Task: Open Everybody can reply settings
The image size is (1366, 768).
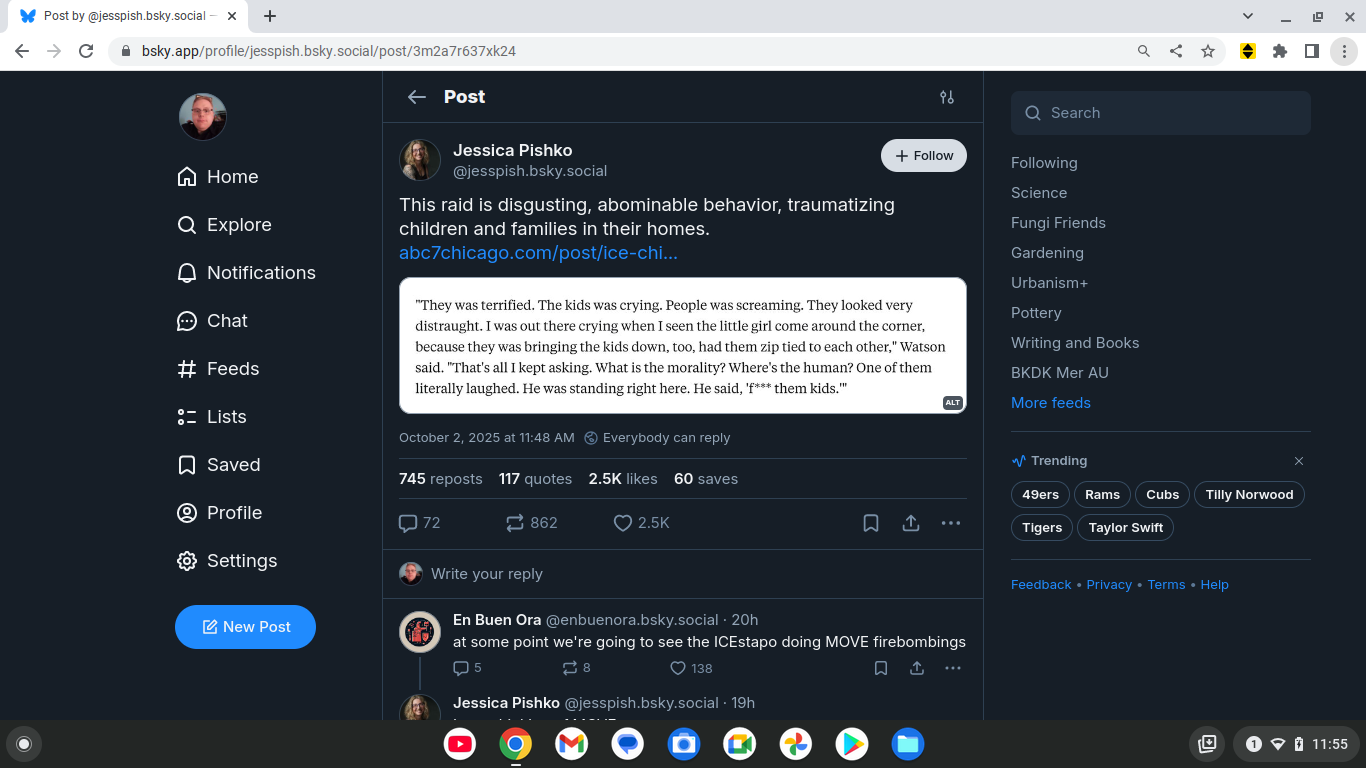Action: [x=657, y=438]
